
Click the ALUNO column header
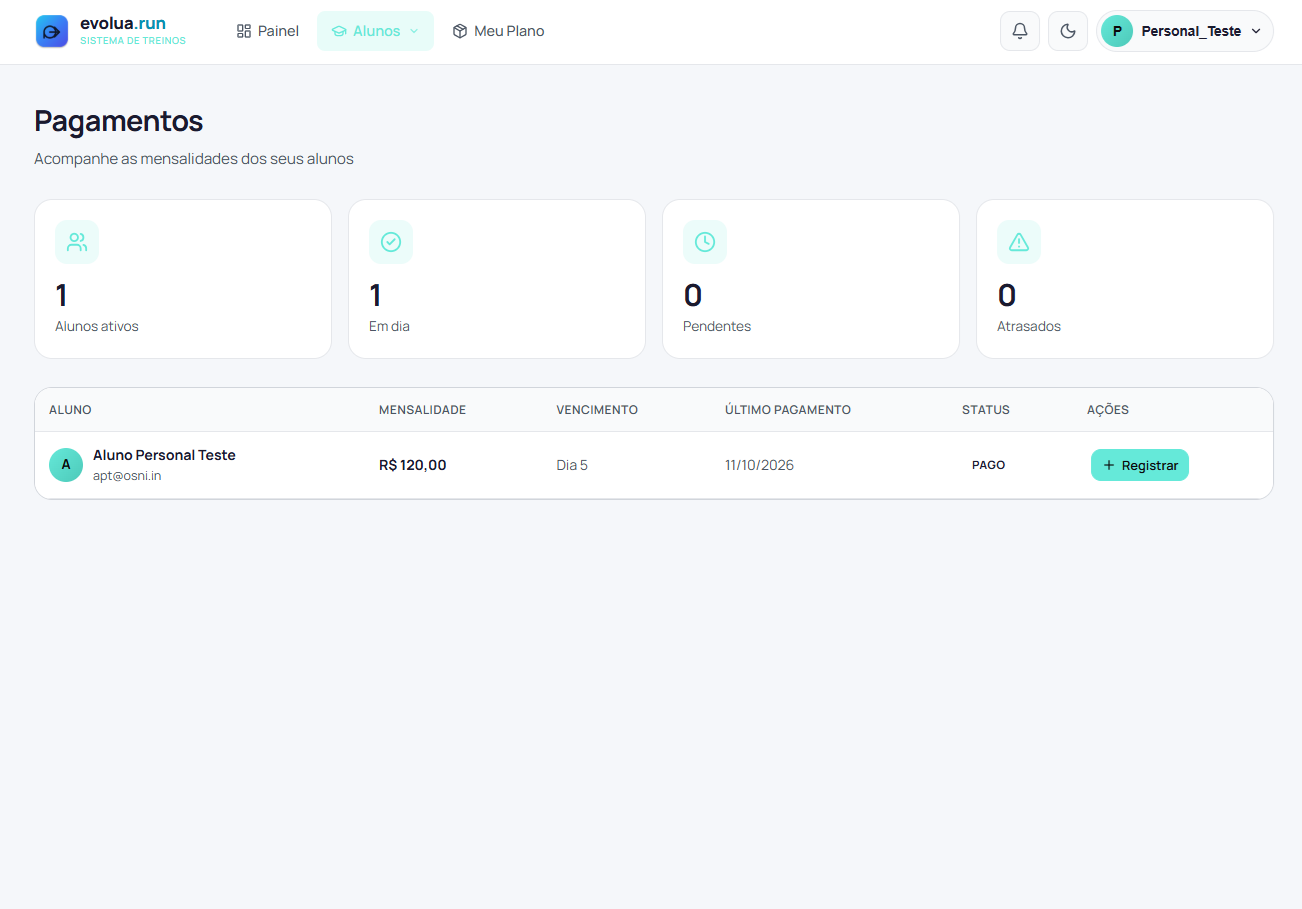[70, 410]
